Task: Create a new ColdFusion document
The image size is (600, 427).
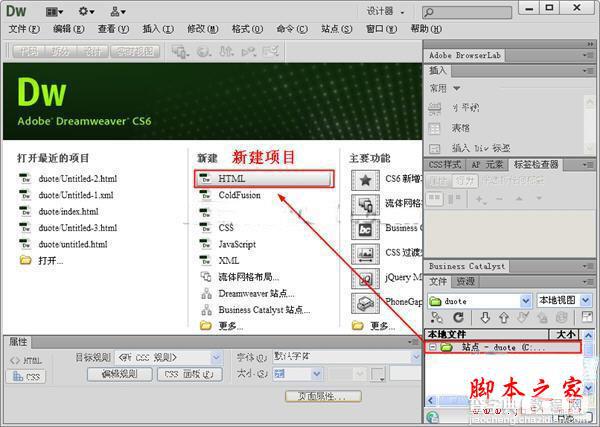Action: [240, 195]
